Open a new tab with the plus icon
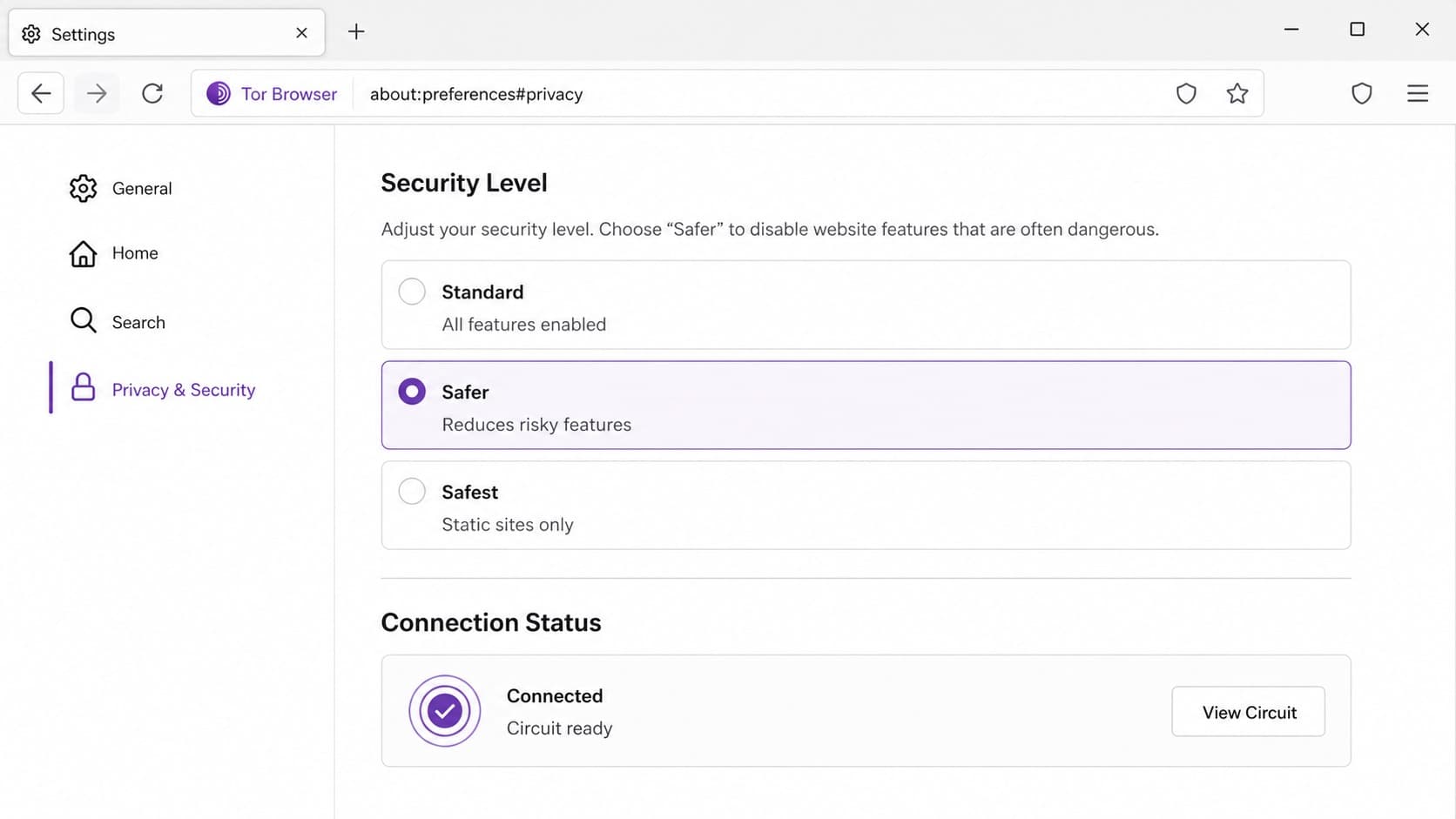Image resolution: width=1456 pixels, height=819 pixels. 356,32
